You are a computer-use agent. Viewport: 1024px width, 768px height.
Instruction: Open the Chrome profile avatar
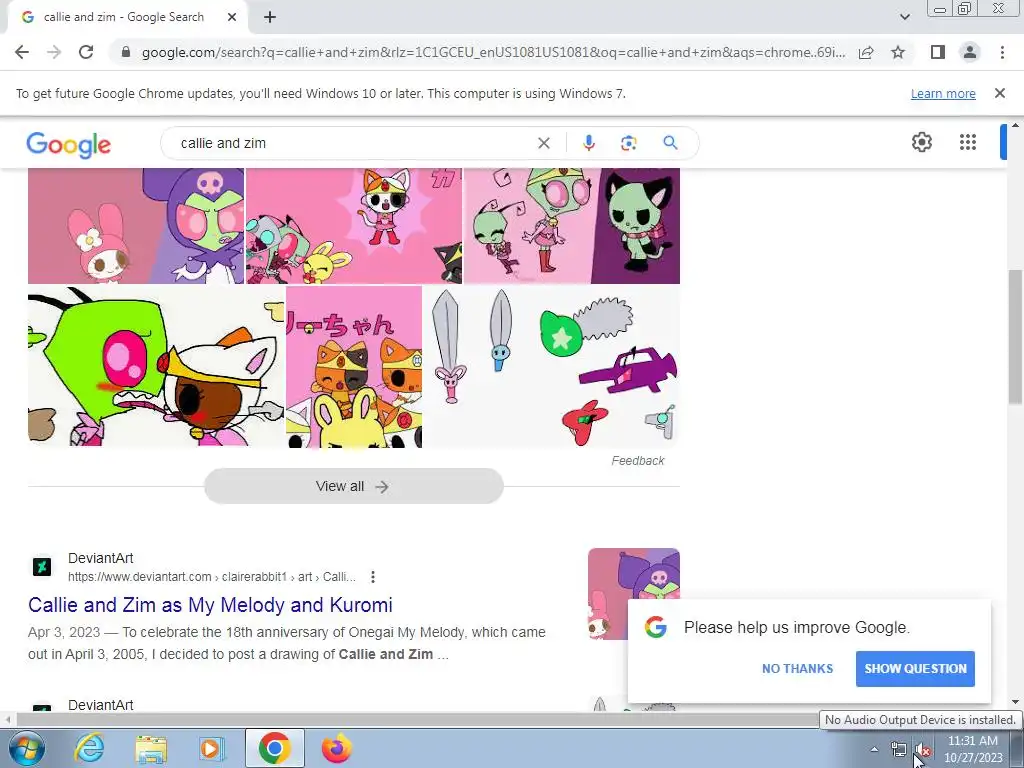pos(970,52)
